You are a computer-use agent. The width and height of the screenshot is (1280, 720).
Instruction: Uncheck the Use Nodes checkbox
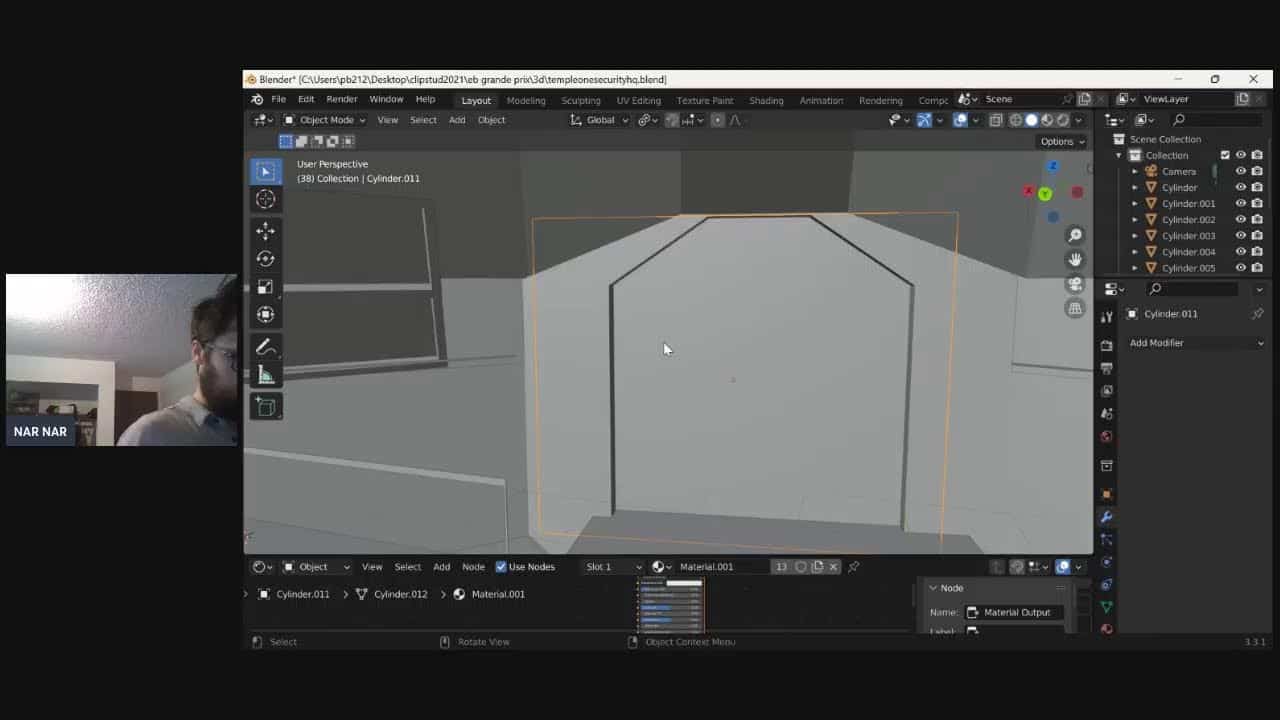coord(501,567)
